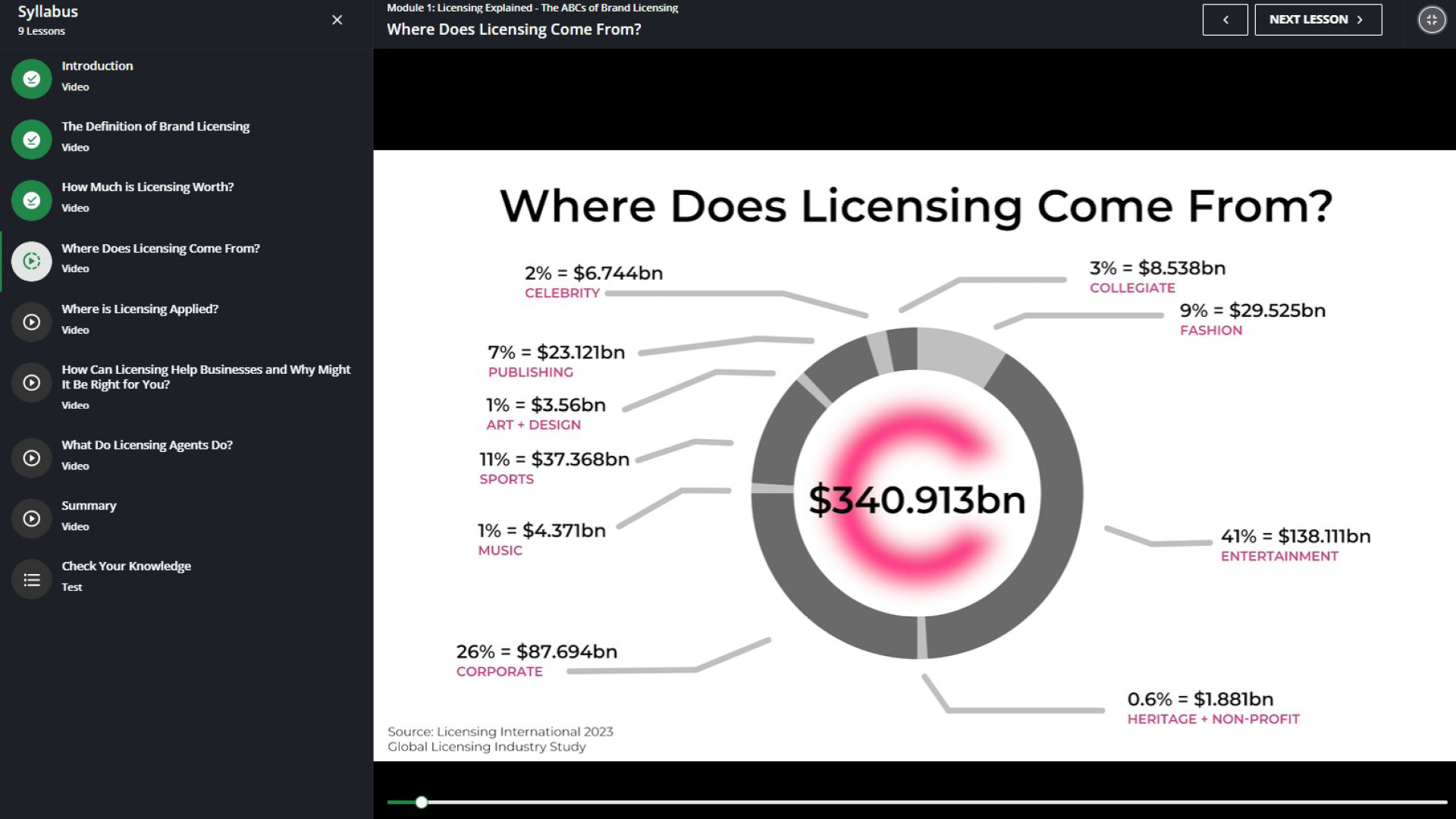Click the NEXT LESSON button
This screenshot has width=1456, height=819.
(1318, 19)
